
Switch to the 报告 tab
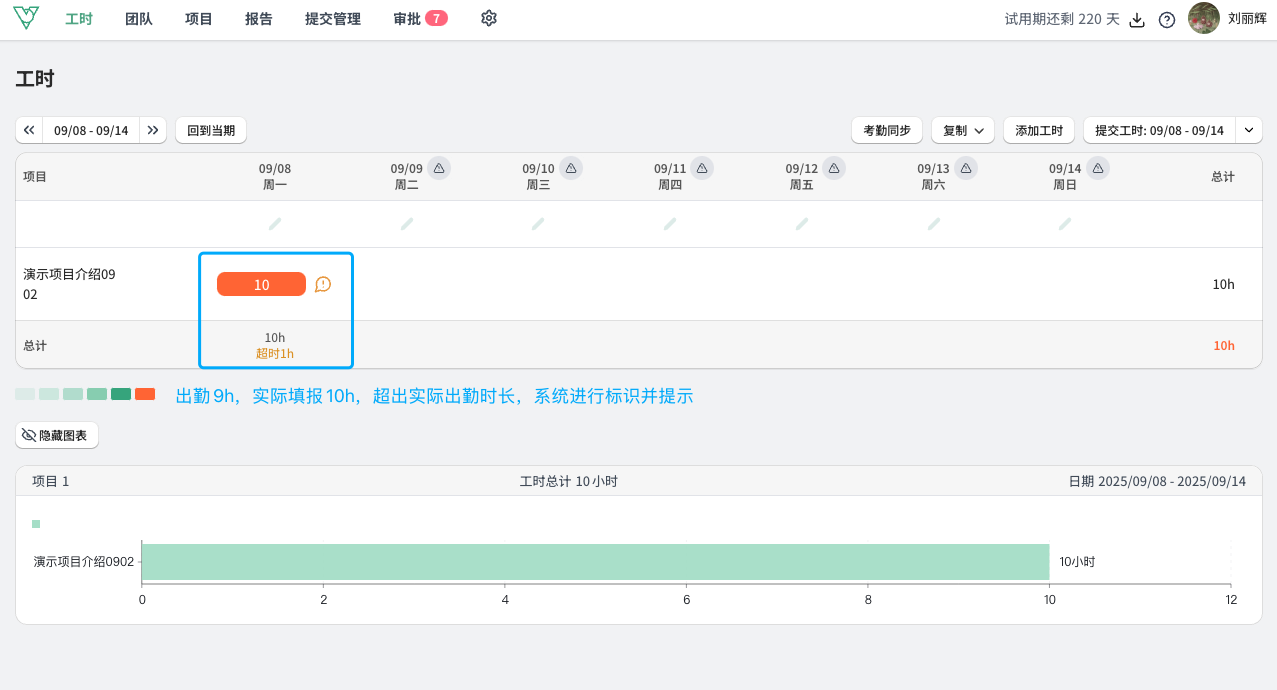click(x=259, y=18)
